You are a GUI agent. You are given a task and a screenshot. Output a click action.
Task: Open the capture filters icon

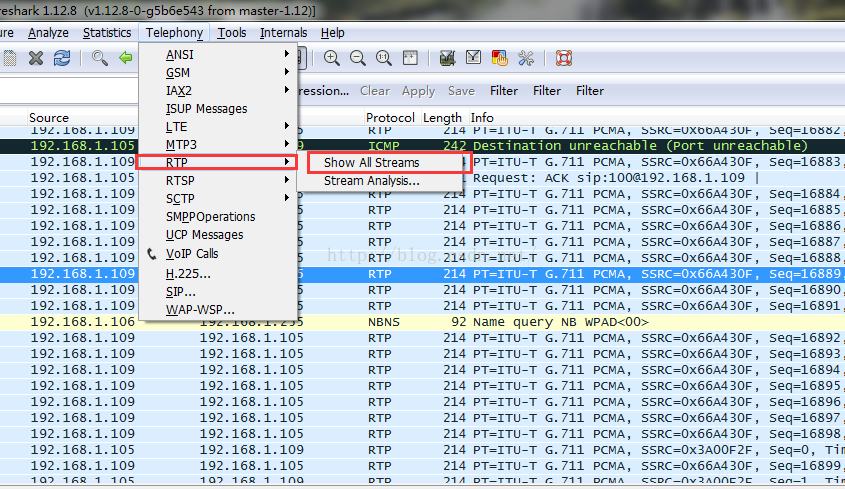click(x=447, y=58)
